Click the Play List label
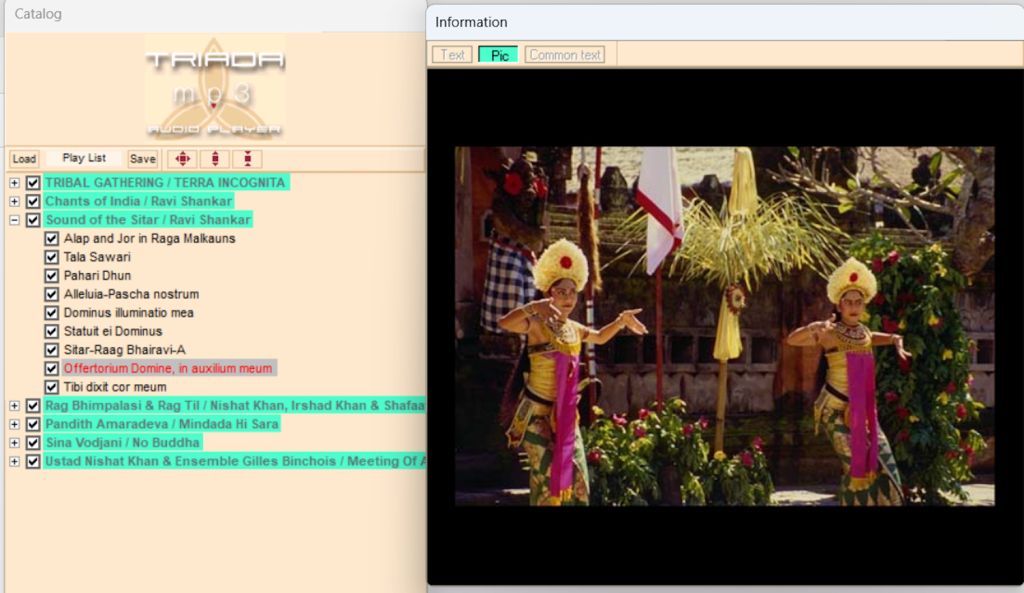The height and width of the screenshot is (593, 1024). (84, 158)
